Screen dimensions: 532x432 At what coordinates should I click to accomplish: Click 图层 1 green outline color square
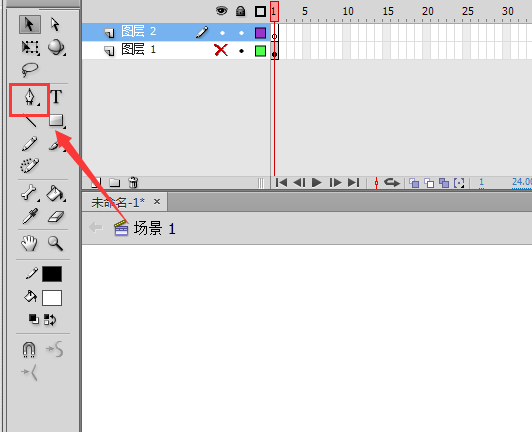click(x=260, y=51)
